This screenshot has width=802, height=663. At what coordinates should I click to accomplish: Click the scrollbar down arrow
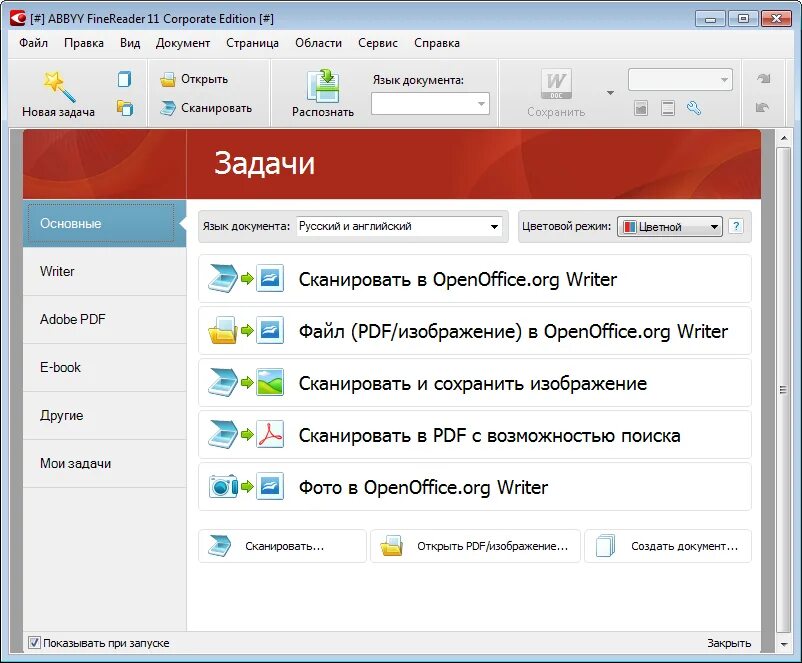pos(784,645)
